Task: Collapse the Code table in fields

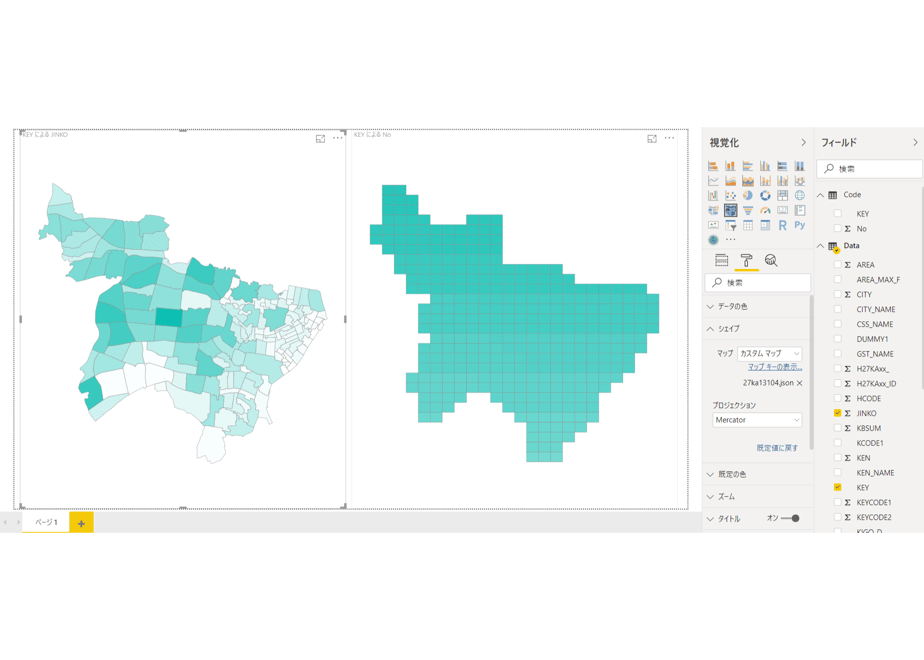Action: point(820,195)
